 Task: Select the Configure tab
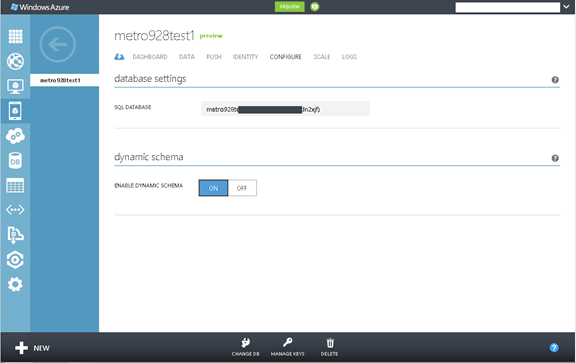[285, 57]
